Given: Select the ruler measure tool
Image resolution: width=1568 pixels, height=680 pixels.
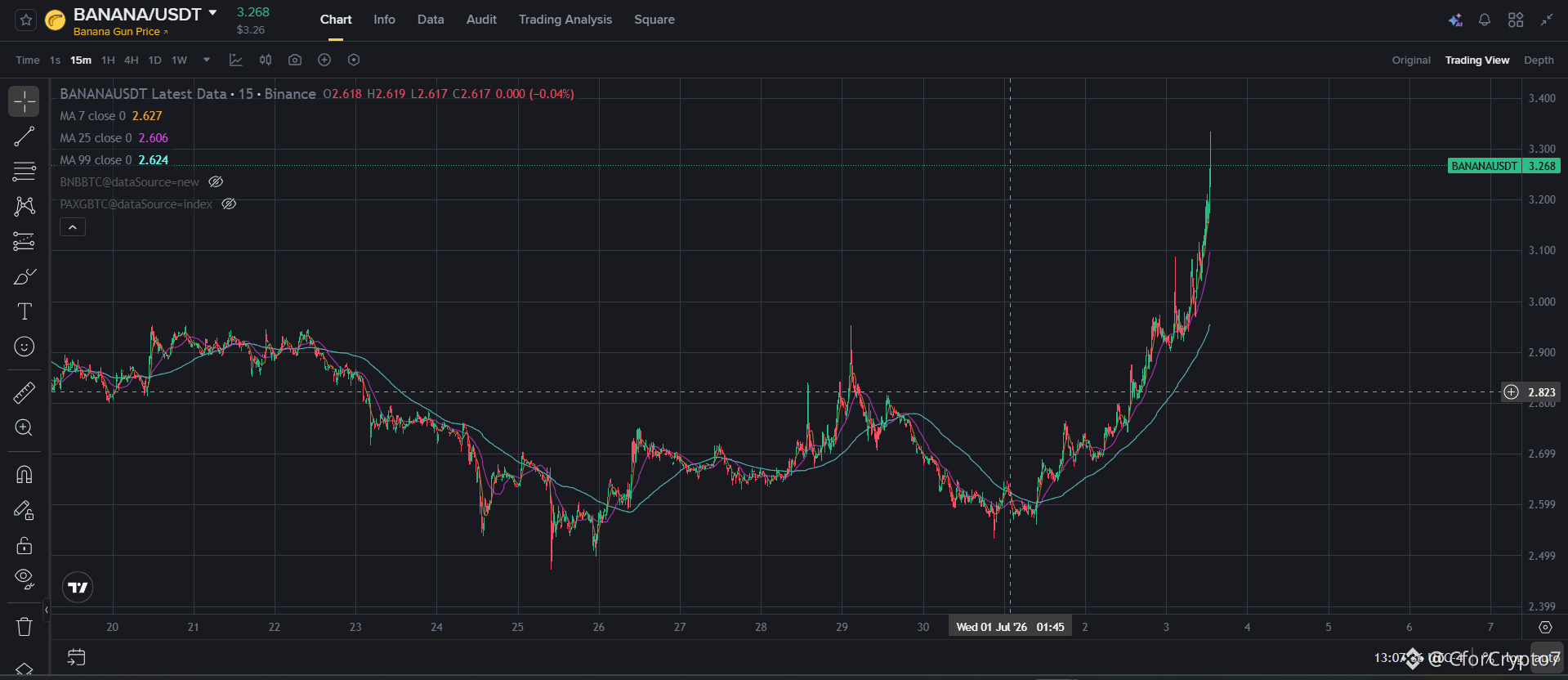Looking at the screenshot, I should pyautogui.click(x=25, y=393).
